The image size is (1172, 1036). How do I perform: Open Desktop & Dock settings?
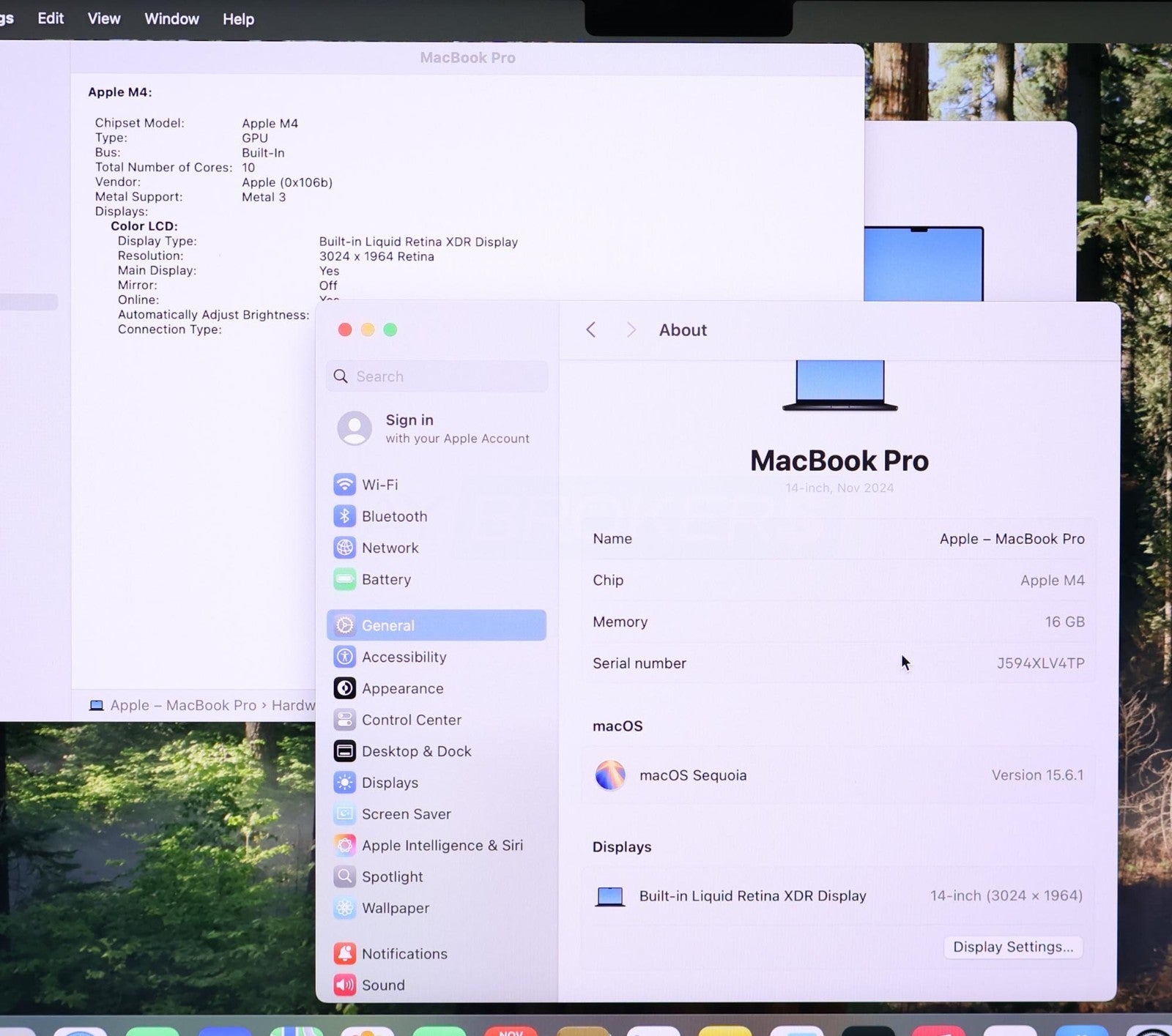click(415, 751)
